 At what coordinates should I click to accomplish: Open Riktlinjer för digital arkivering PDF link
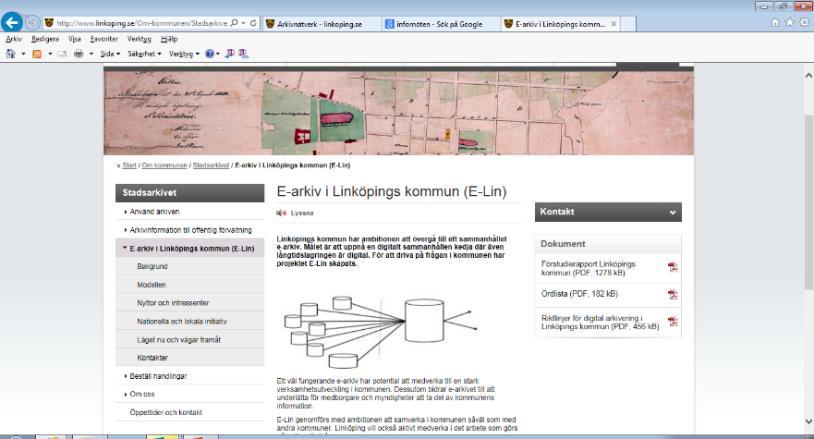click(x=600, y=322)
